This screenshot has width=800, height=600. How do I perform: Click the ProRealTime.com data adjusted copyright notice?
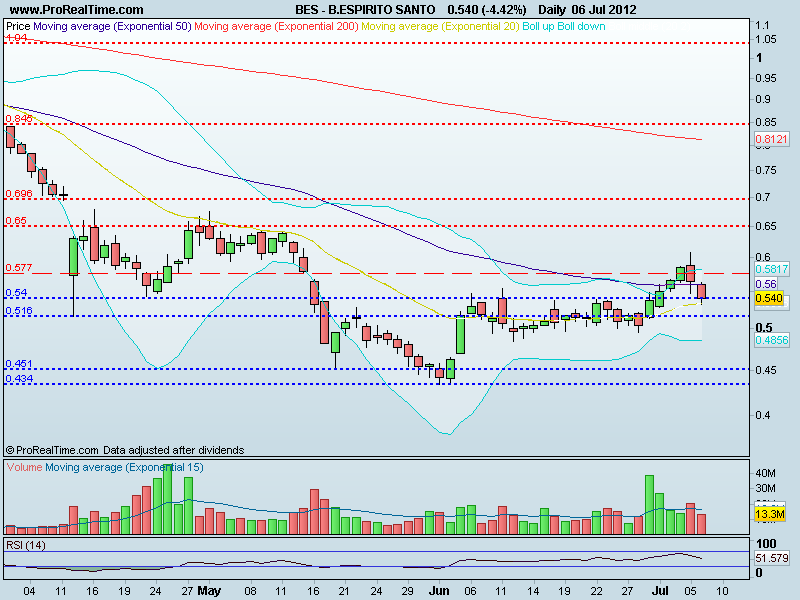(x=125, y=450)
